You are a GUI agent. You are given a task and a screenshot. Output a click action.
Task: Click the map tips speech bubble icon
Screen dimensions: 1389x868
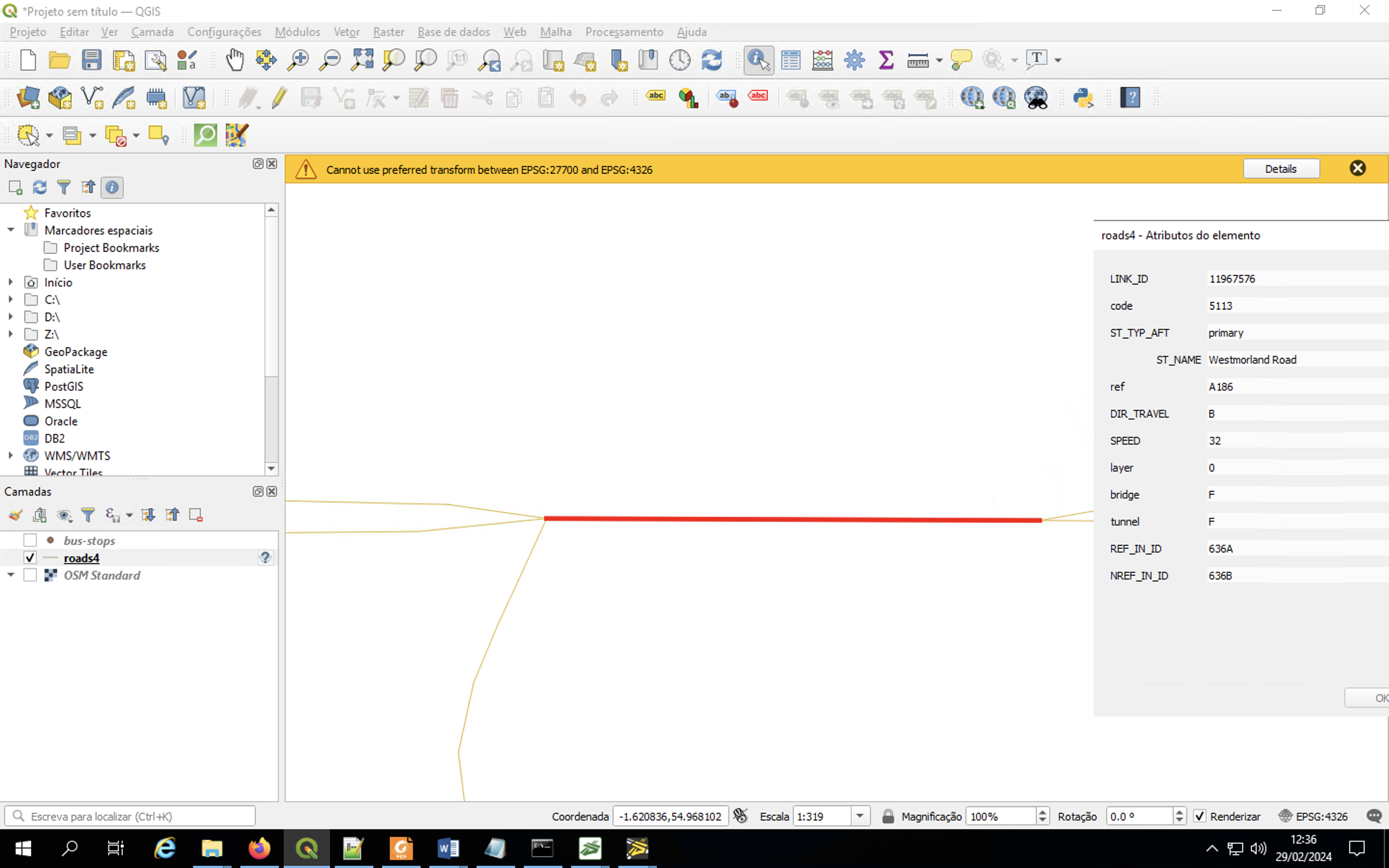point(961,60)
